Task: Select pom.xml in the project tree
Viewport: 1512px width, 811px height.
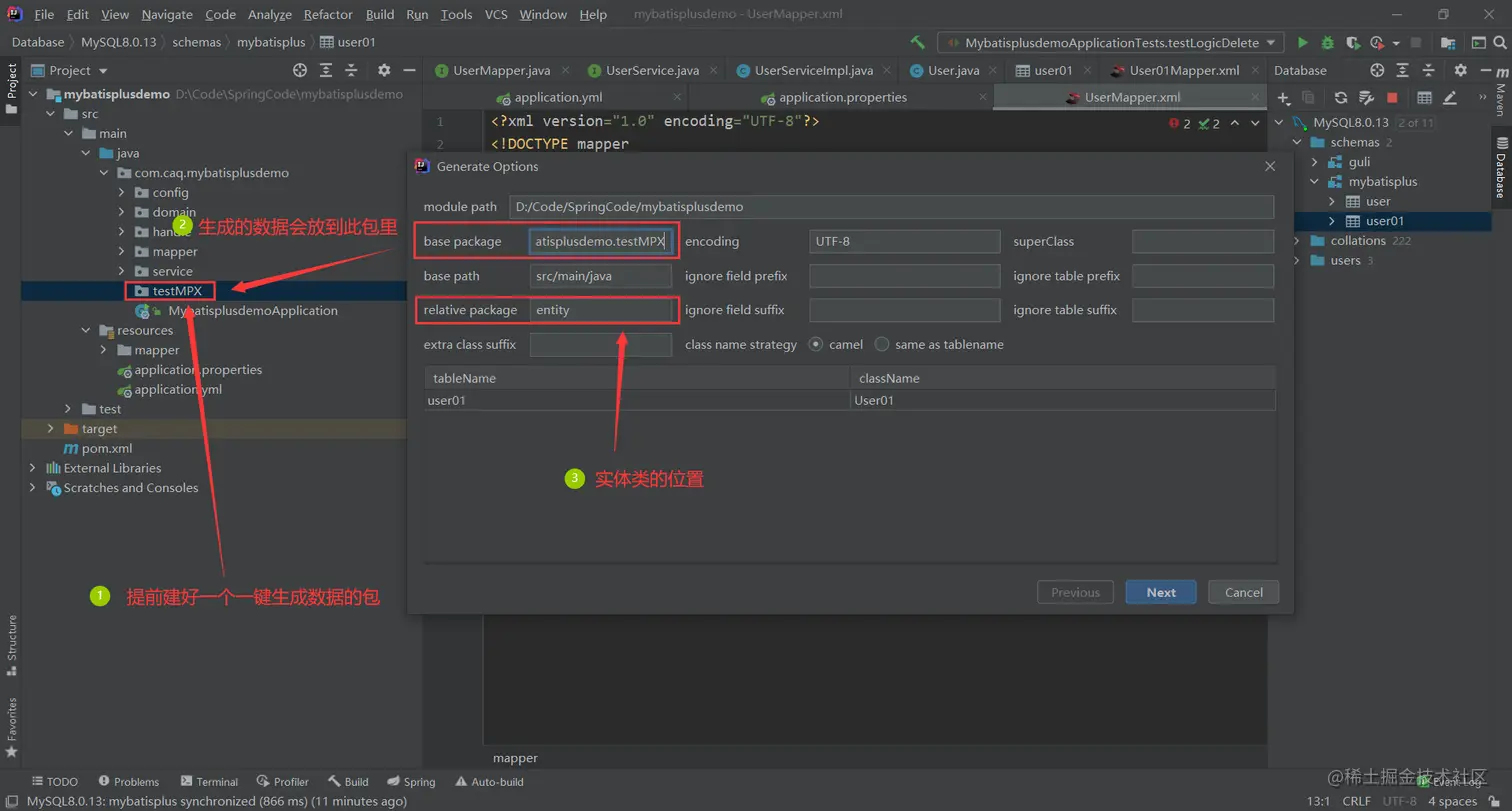Action: 106,448
